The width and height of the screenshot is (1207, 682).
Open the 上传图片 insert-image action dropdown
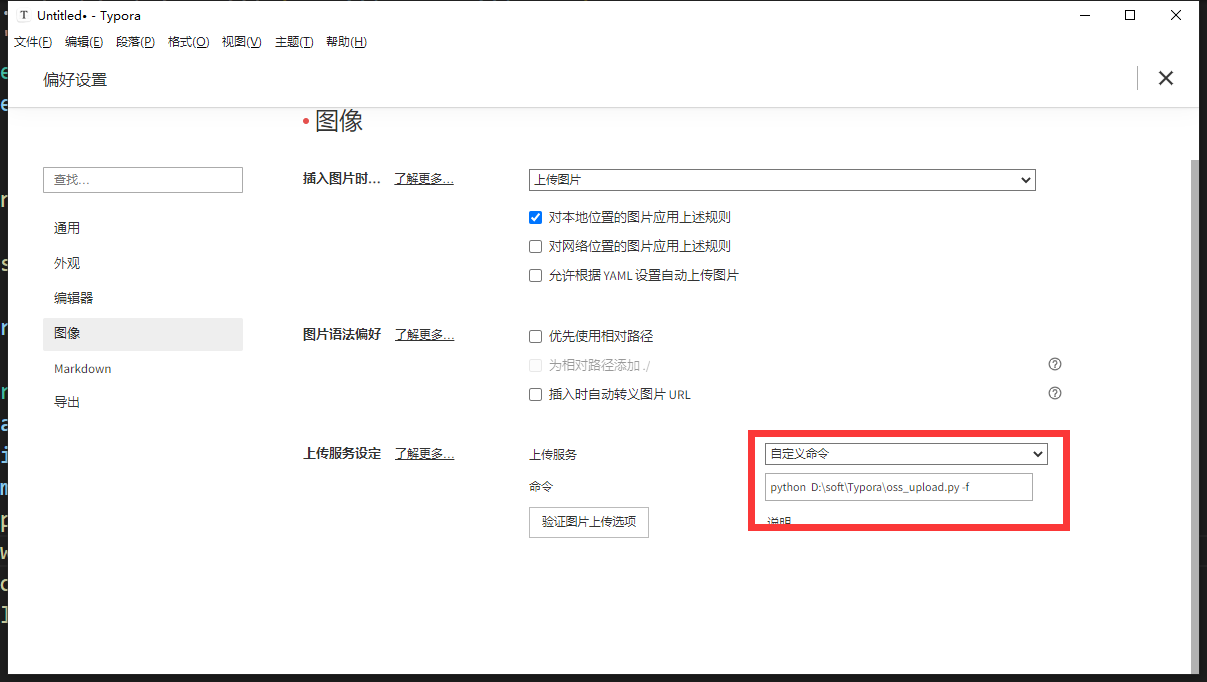[x=781, y=180]
